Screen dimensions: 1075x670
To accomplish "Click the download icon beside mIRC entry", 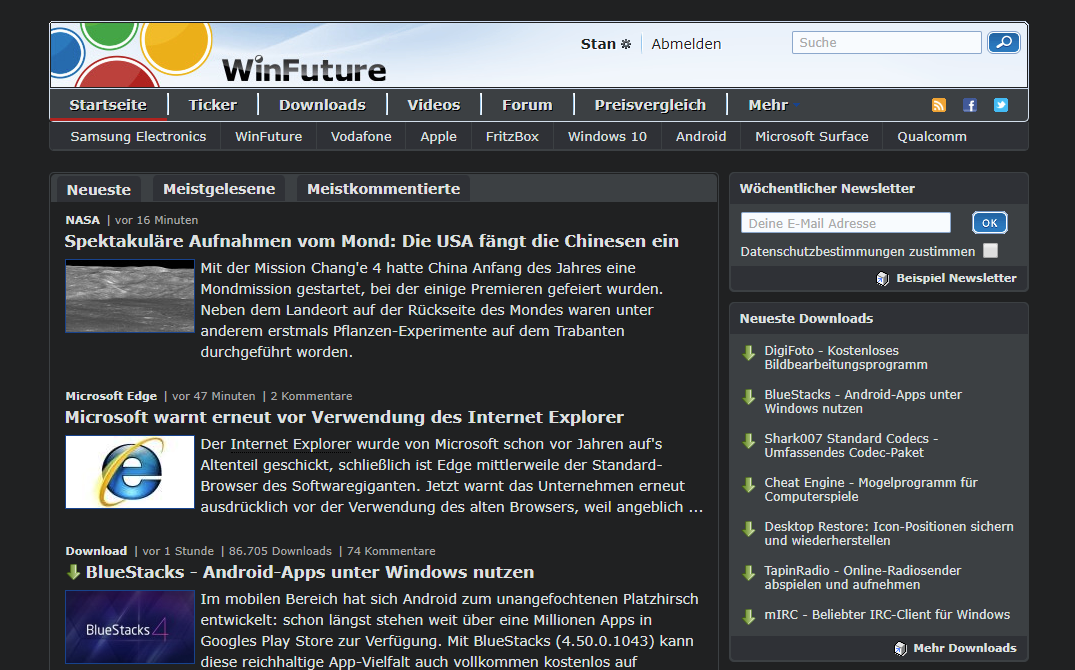I will click(749, 614).
